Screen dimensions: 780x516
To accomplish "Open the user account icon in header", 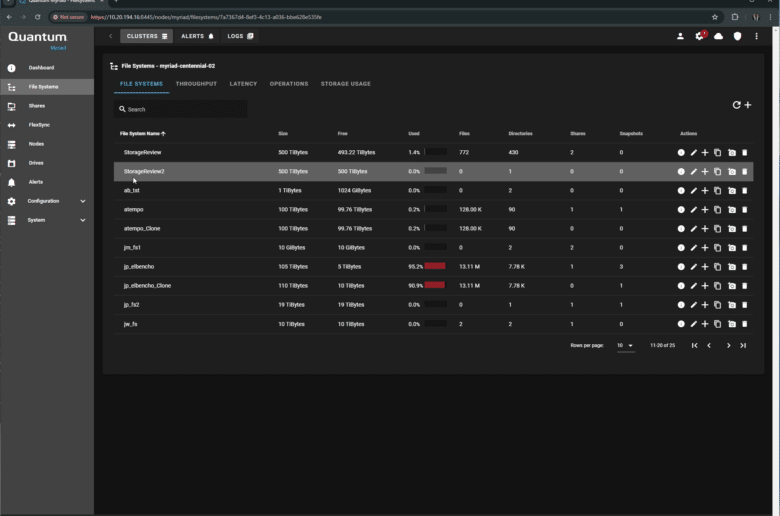I will (x=680, y=36).
